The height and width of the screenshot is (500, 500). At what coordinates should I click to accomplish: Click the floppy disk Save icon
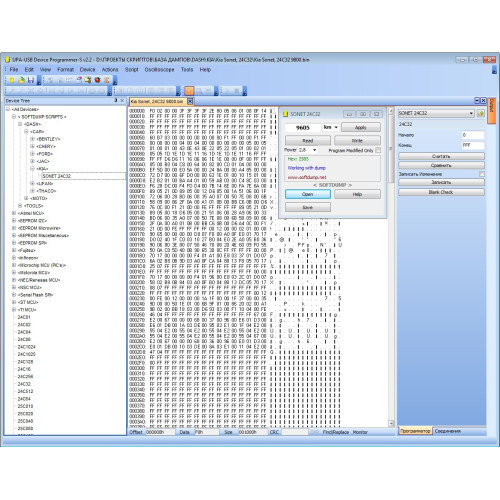pos(31,80)
